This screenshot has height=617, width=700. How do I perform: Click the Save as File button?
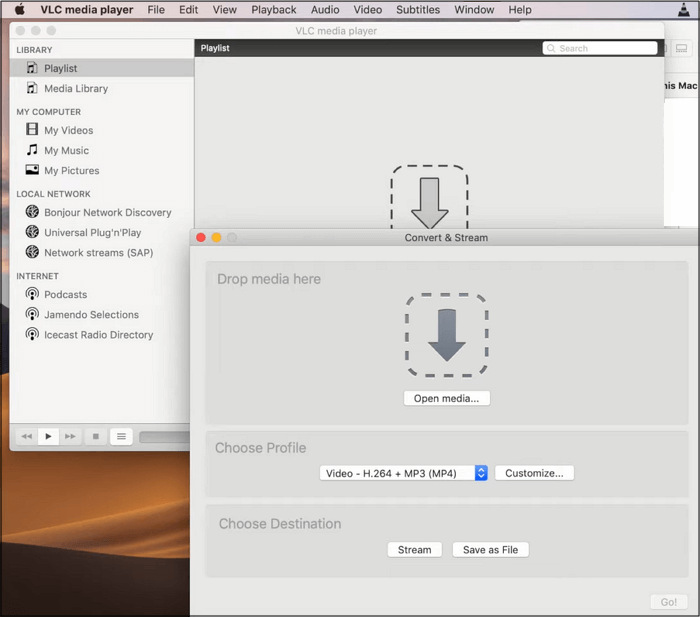(x=490, y=549)
